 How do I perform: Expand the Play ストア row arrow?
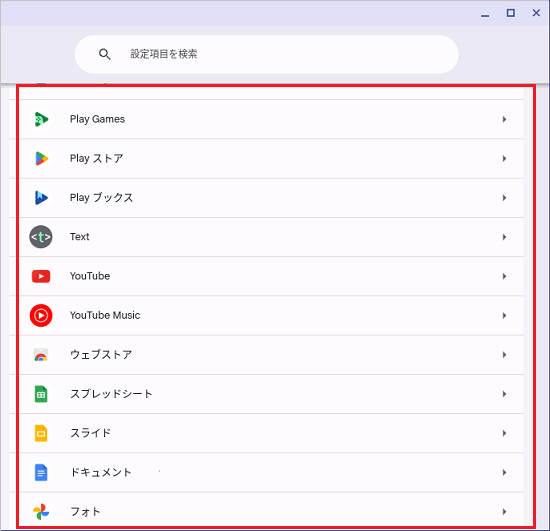(504, 159)
